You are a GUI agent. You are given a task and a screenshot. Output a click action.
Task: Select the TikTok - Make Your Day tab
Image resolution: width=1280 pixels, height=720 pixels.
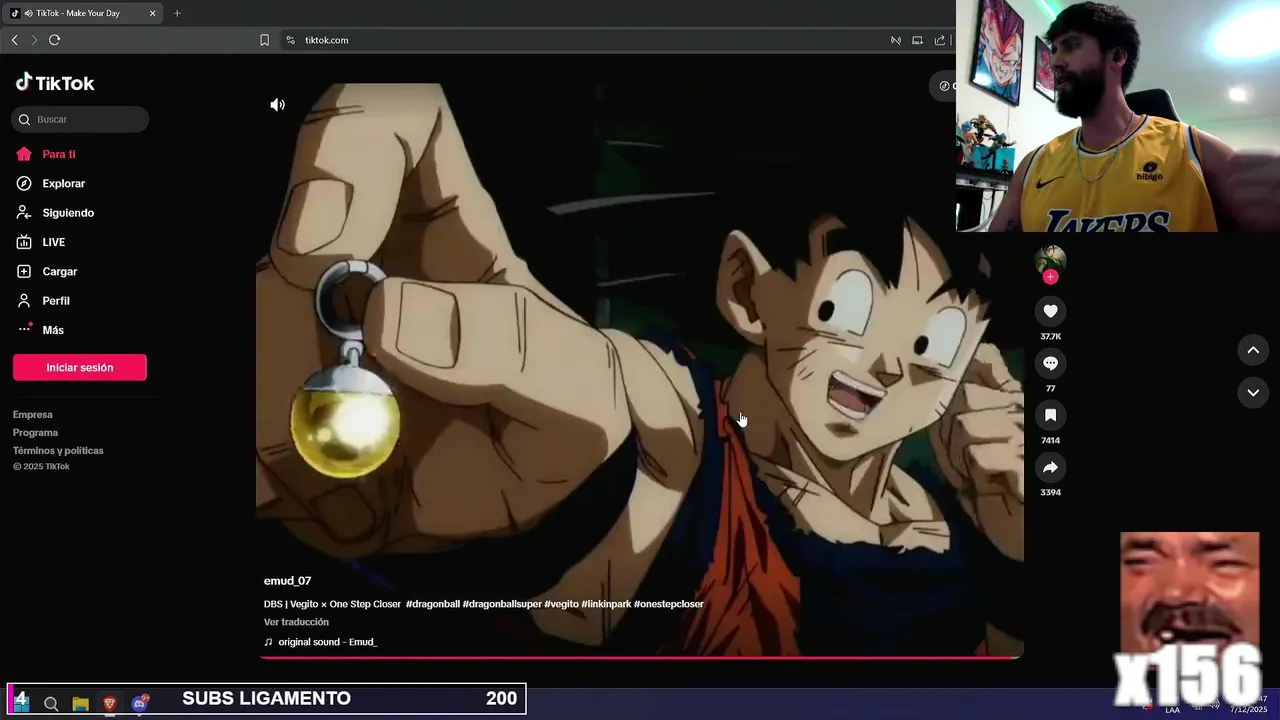point(84,13)
